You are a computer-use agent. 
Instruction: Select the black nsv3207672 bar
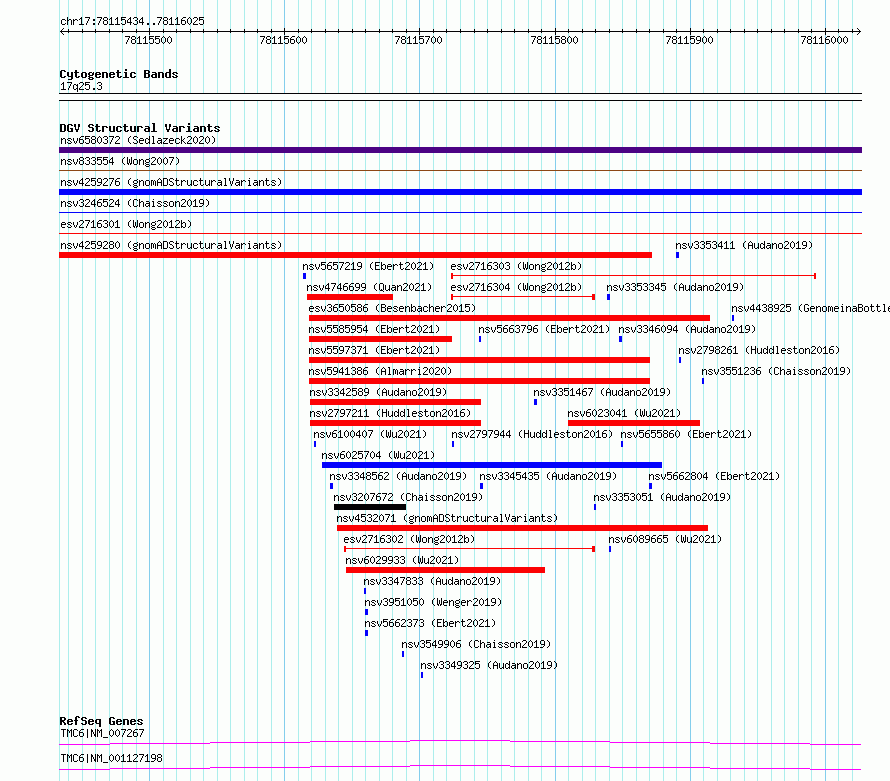point(370,507)
